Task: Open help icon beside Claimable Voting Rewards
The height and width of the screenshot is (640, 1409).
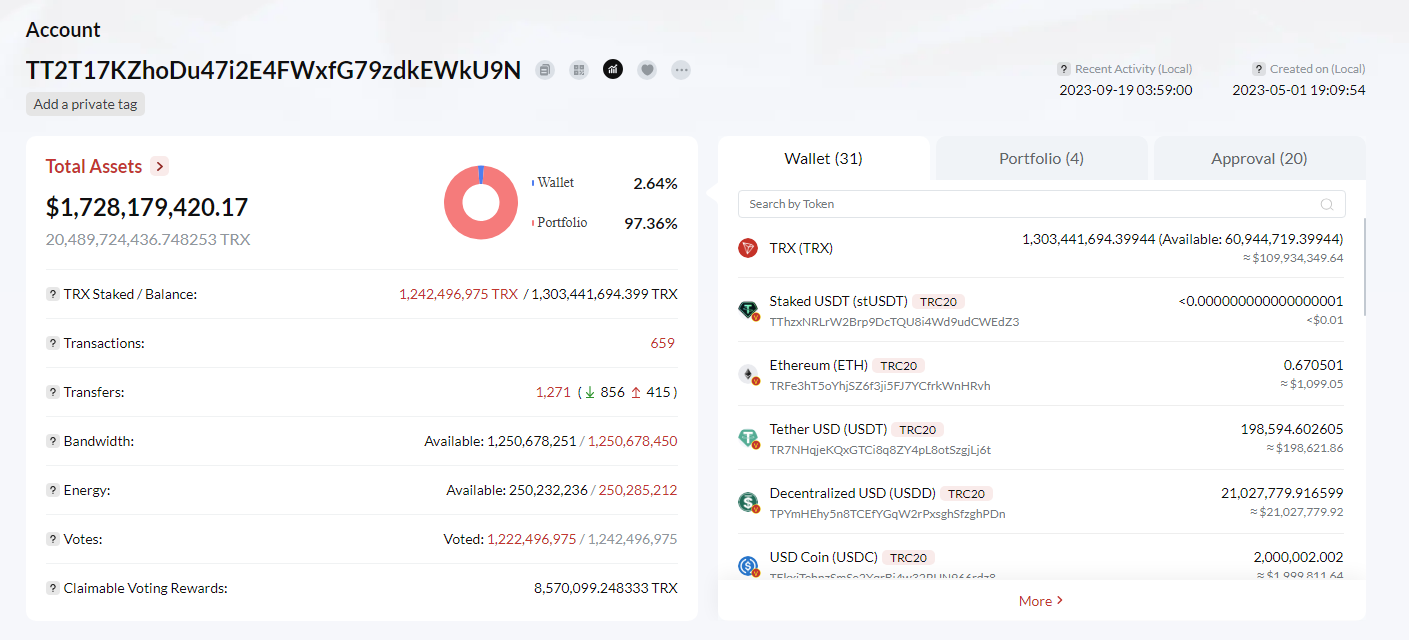Action: pyautogui.click(x=52, y=588)
